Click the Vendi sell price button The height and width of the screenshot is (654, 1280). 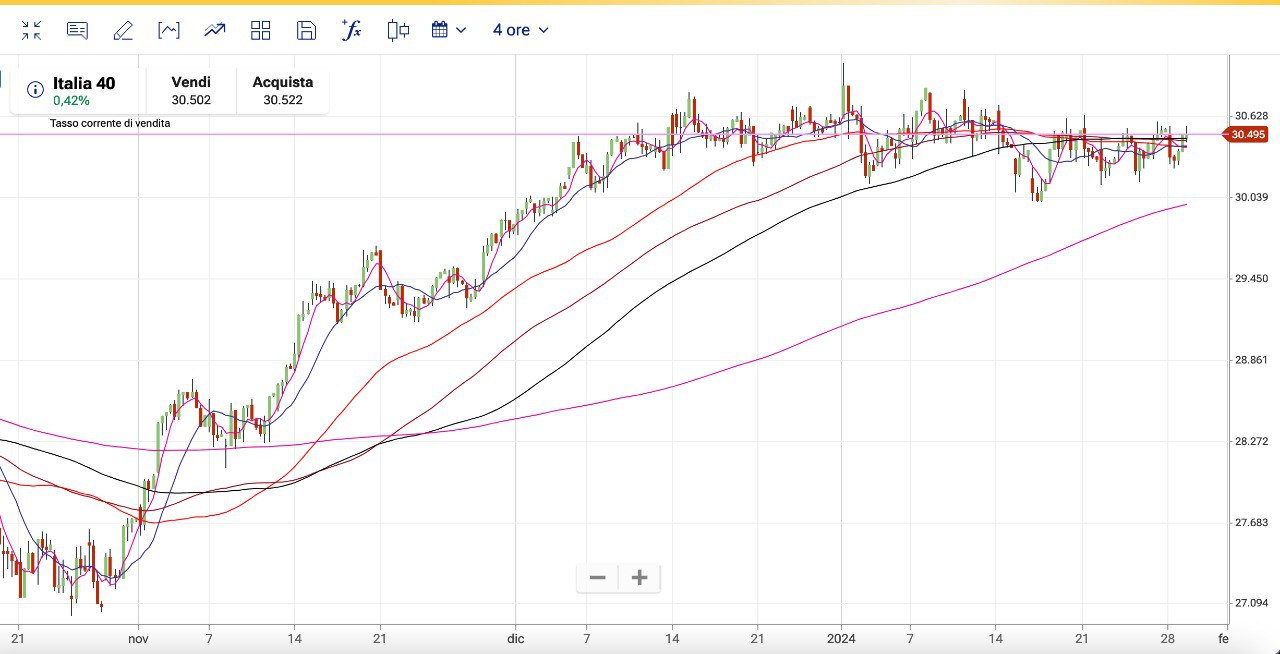click(x=191, y=91)
